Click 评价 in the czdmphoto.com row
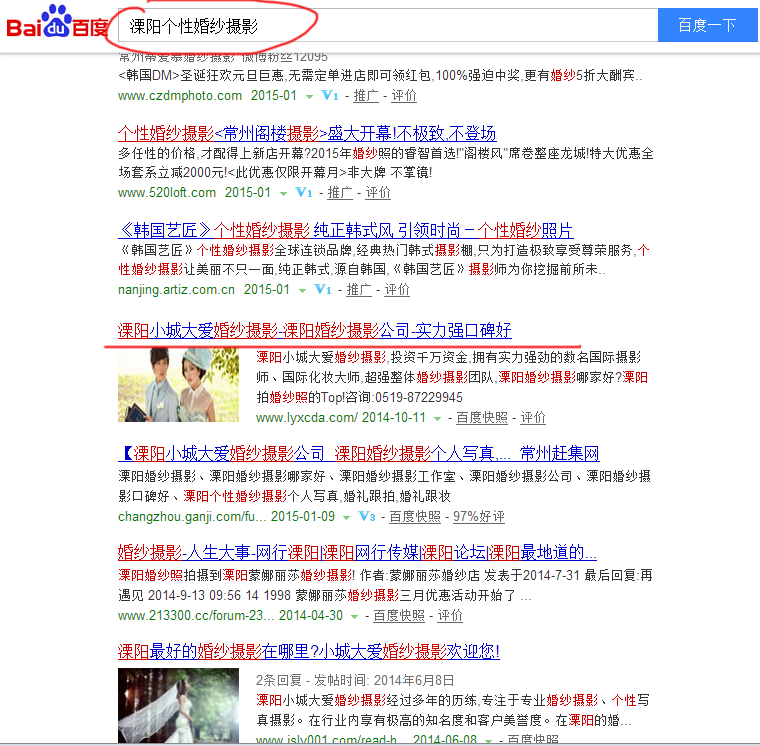The height and width of the screenshot is (746, 760). (404, 95)
